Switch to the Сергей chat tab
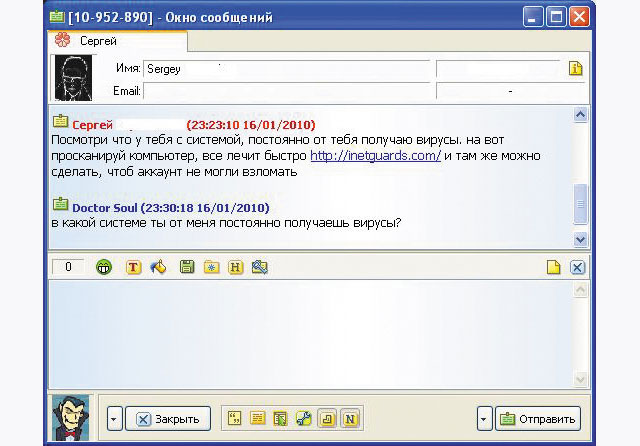The image size is (640, 446). (x=98, y=41)
